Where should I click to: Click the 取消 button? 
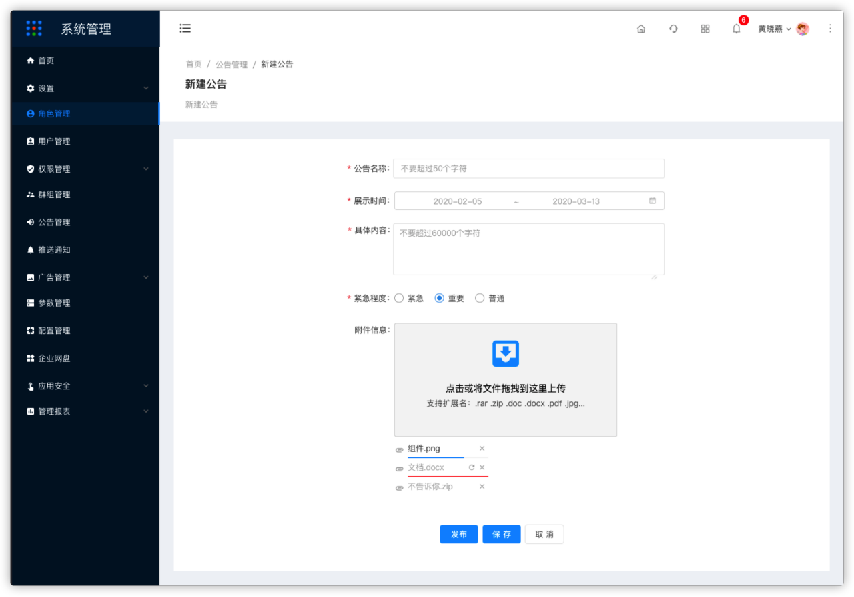[544, 534]
